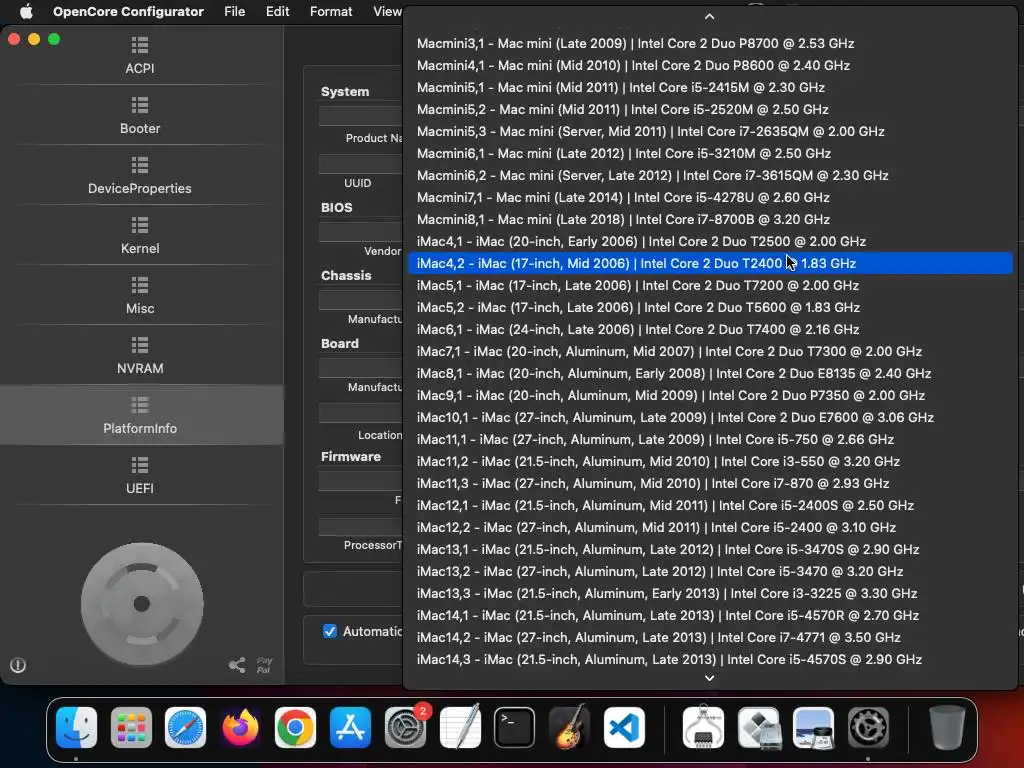Screen dimensions: 1024x768
Task: Open App Store from the Dock
Action: tap(350, 727)
